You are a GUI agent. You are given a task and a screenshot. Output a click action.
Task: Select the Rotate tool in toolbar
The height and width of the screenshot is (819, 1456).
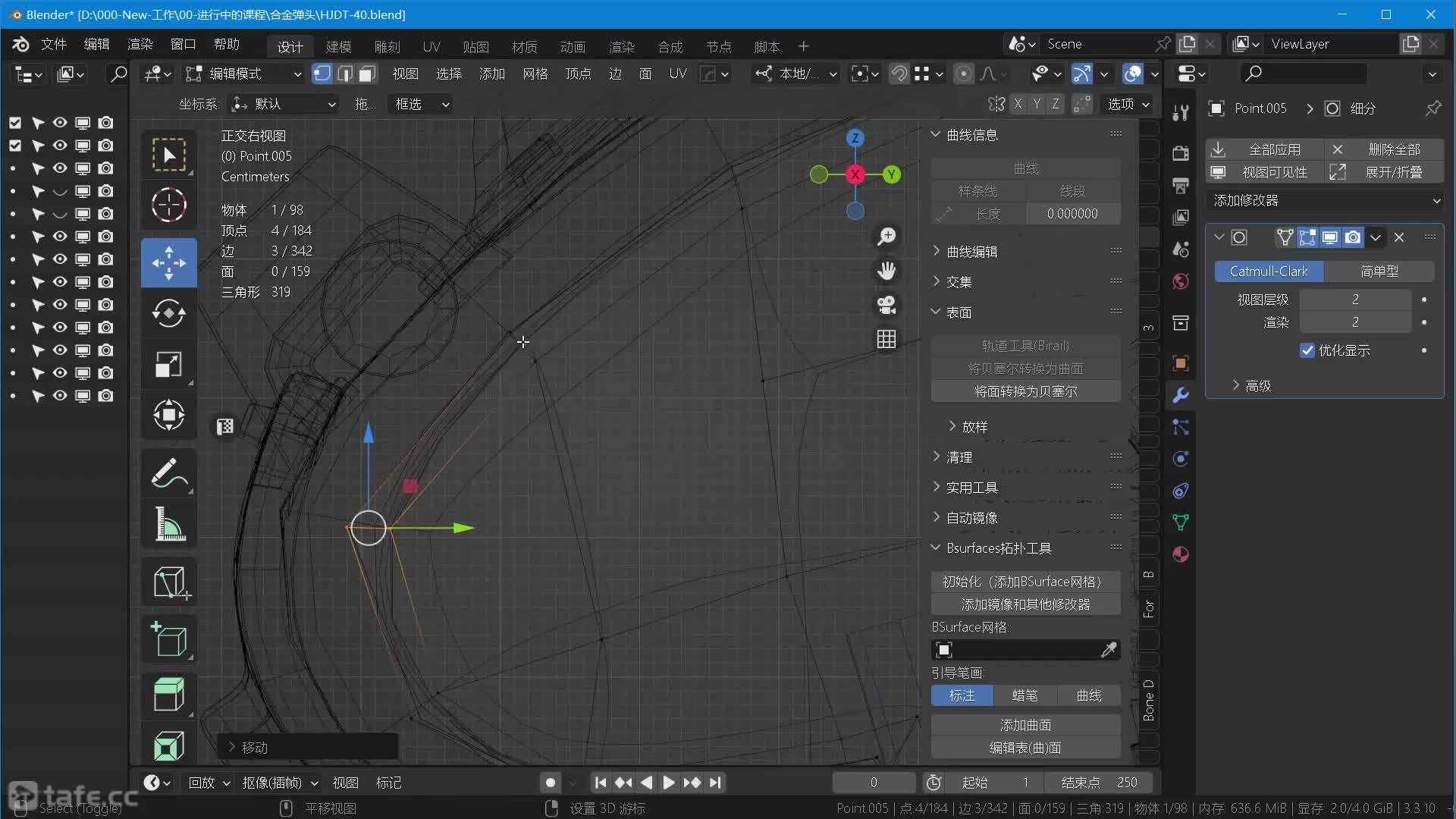[x=168, y=313]
